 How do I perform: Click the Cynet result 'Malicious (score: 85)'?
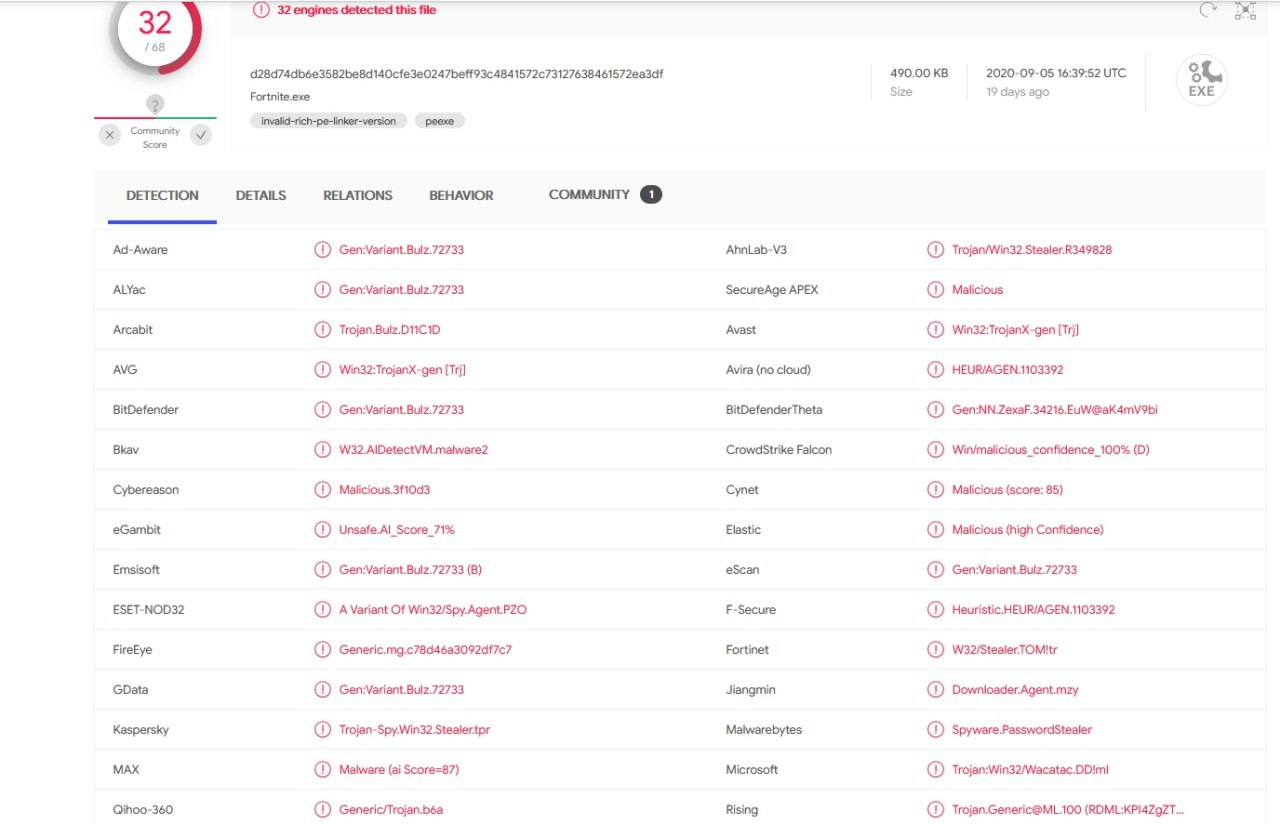pyautogui.click(x=1008, y=490)
